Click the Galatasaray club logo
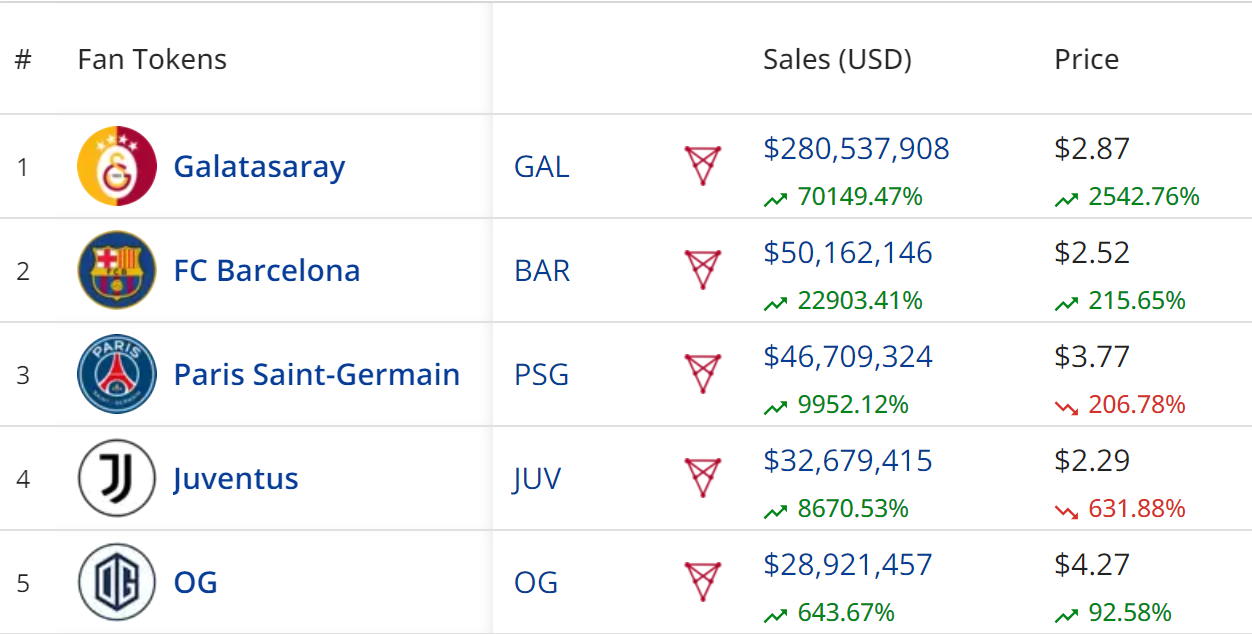 [117, 166]
